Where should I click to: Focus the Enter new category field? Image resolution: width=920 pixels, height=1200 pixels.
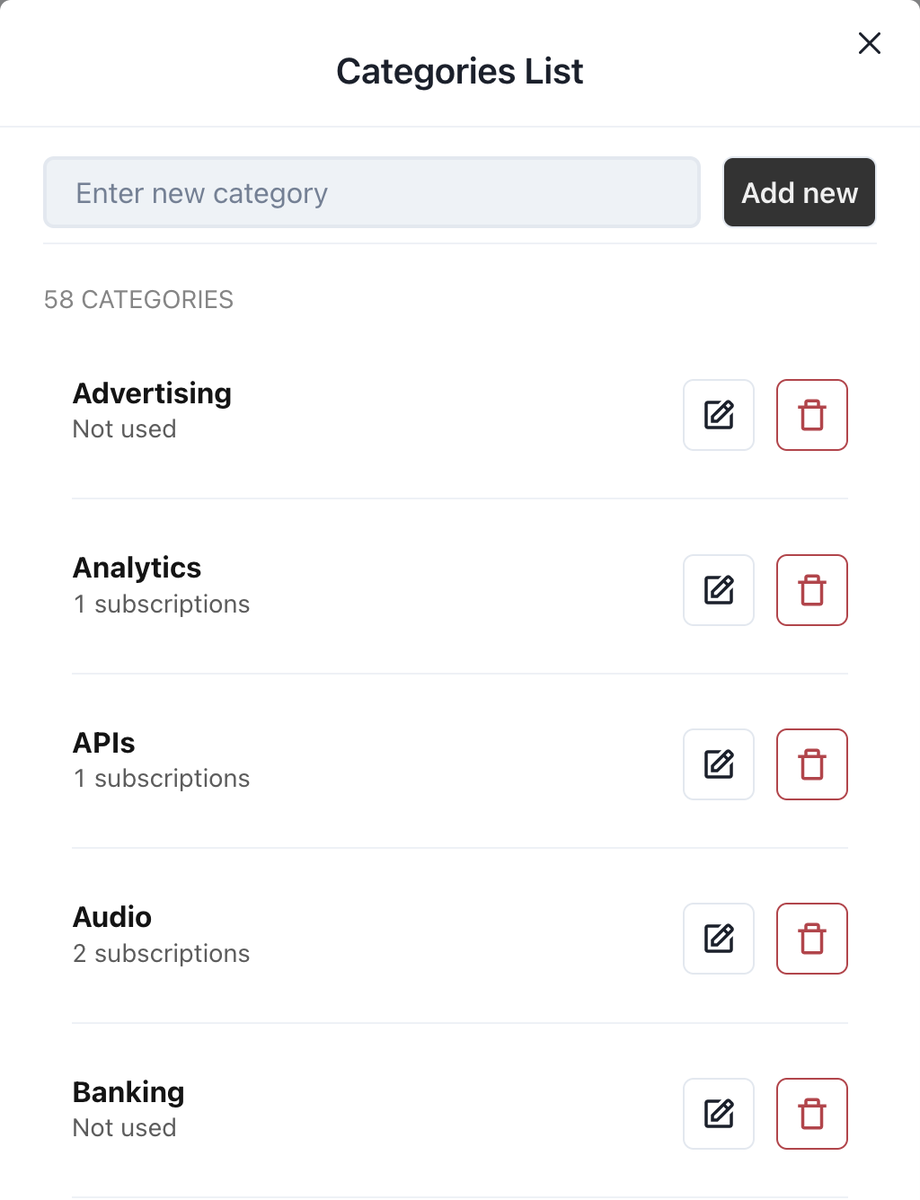371,192
